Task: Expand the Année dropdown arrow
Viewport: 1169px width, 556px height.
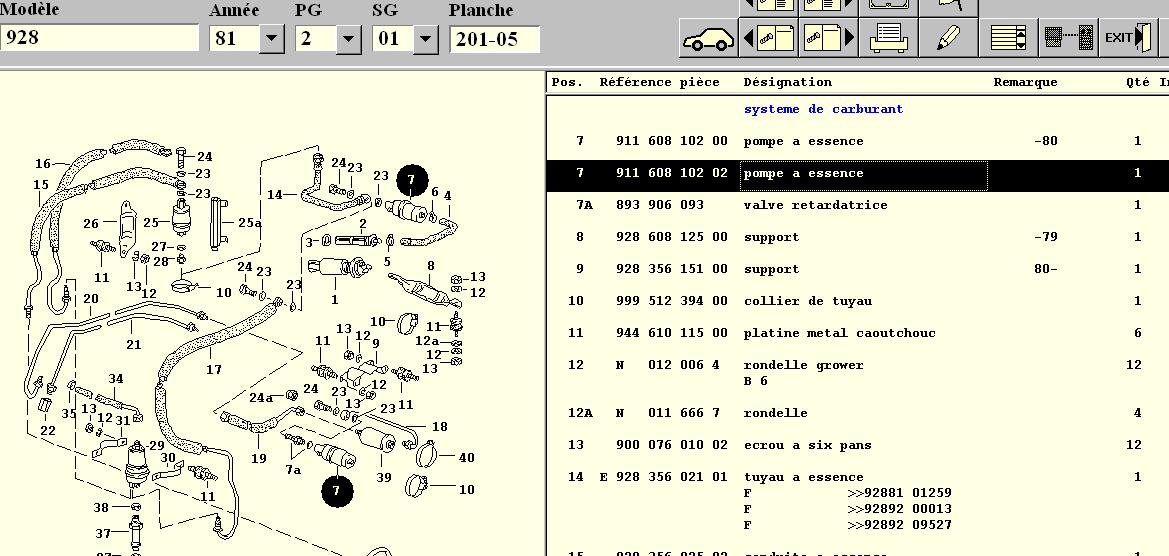Action: click(272, 39)
